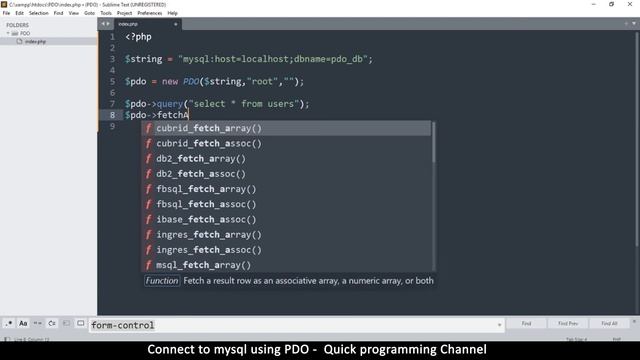
Task: Click the fetchA text on line 8
Action: 173,115
